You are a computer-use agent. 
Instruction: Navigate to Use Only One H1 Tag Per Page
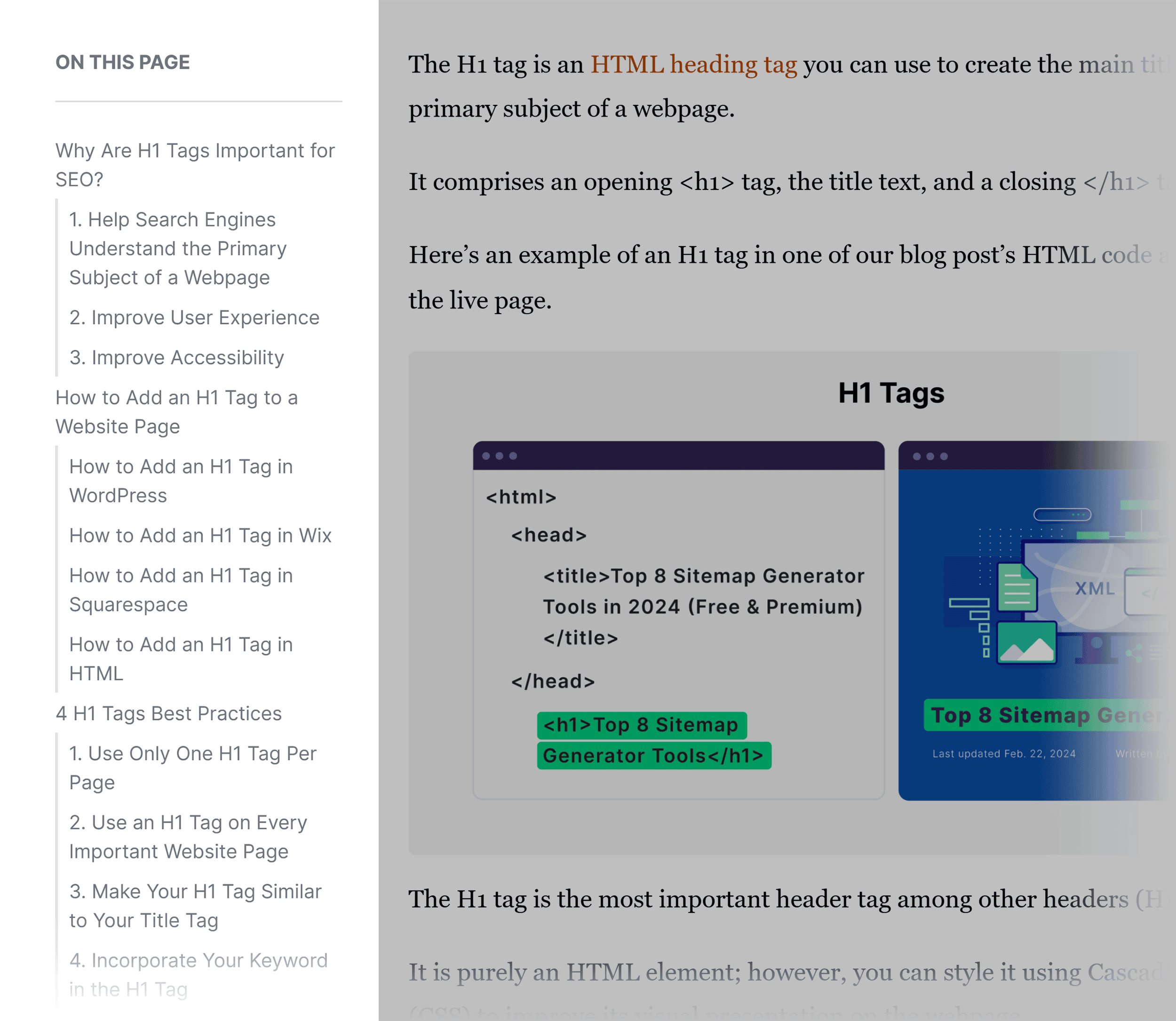point(192,768)
